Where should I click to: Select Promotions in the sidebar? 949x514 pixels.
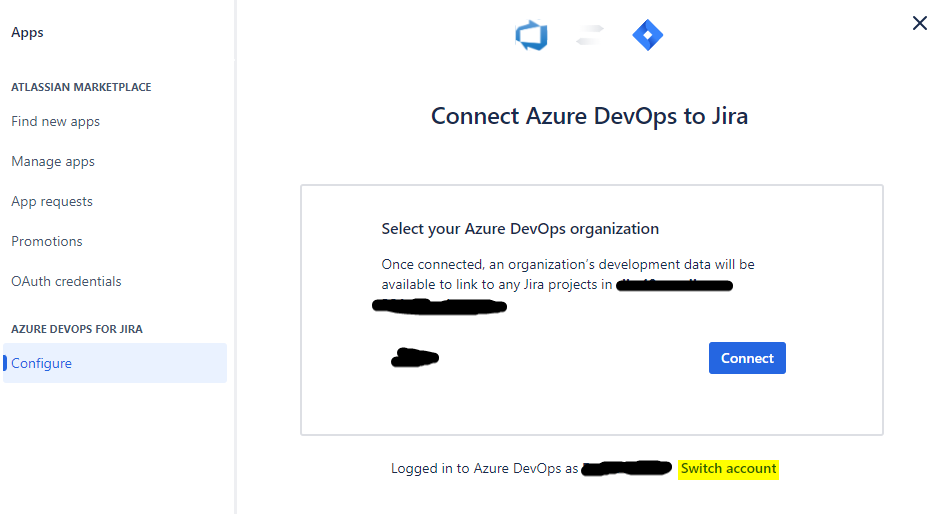pyautogui.click(x=47, y=241)
